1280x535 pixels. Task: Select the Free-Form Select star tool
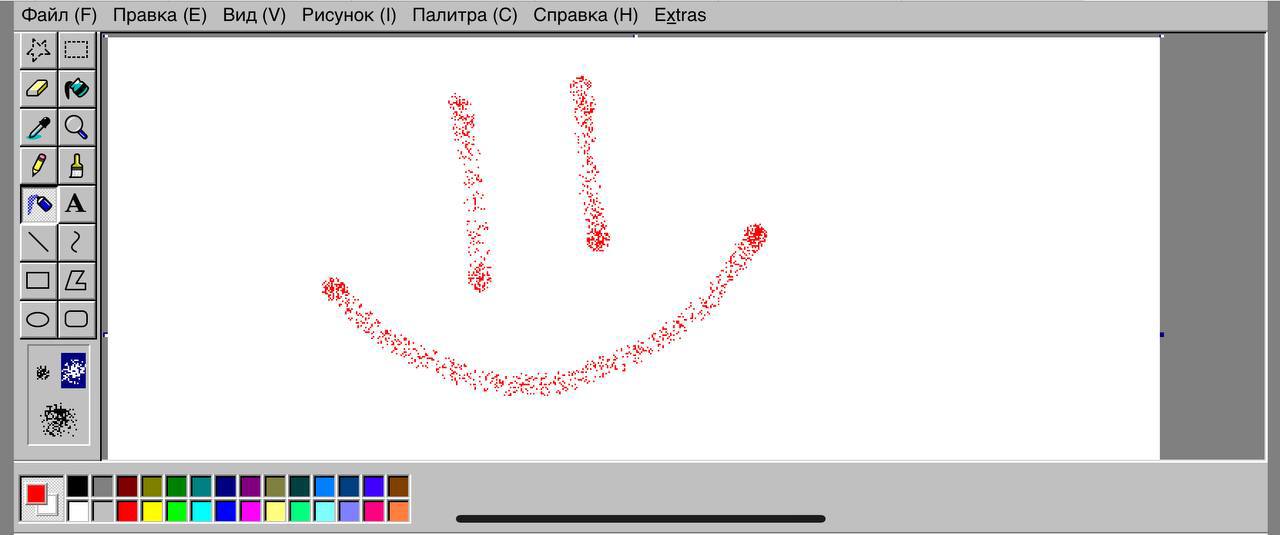pos(38,50)
